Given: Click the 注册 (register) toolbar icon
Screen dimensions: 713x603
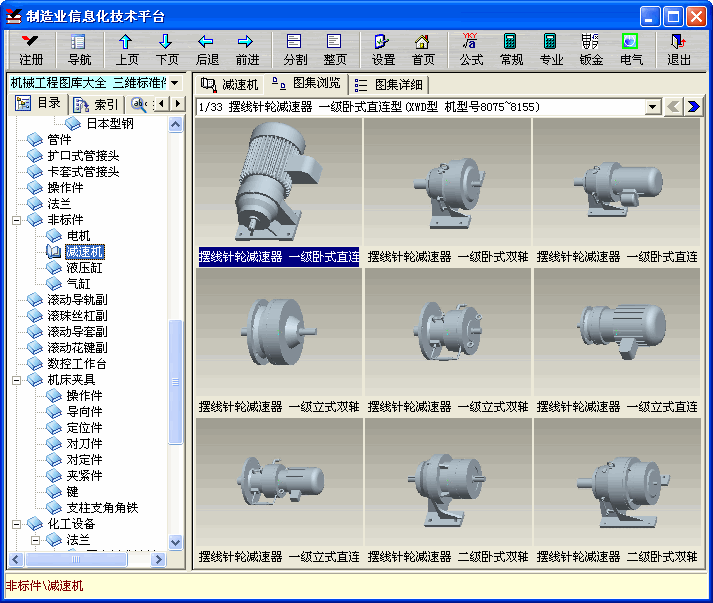Looking at the screenshot, I should [31, 49].
